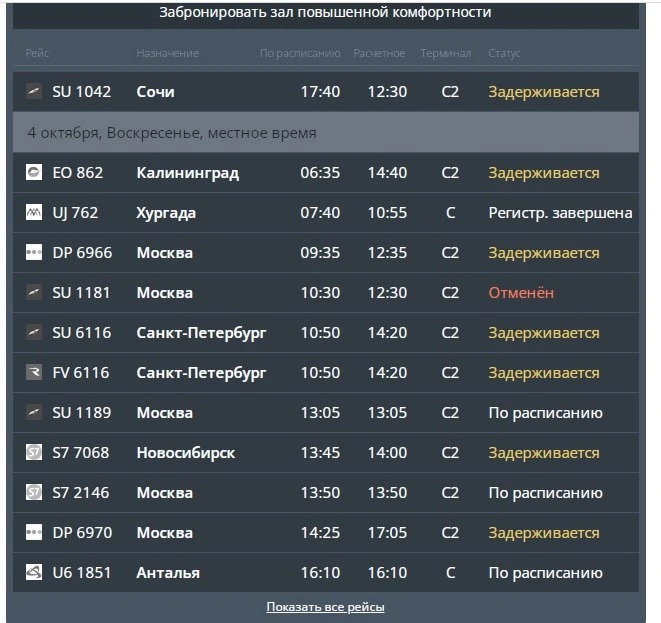Click the По расписанию column header
The image size is (661, 623).
[x=300, y=54]
